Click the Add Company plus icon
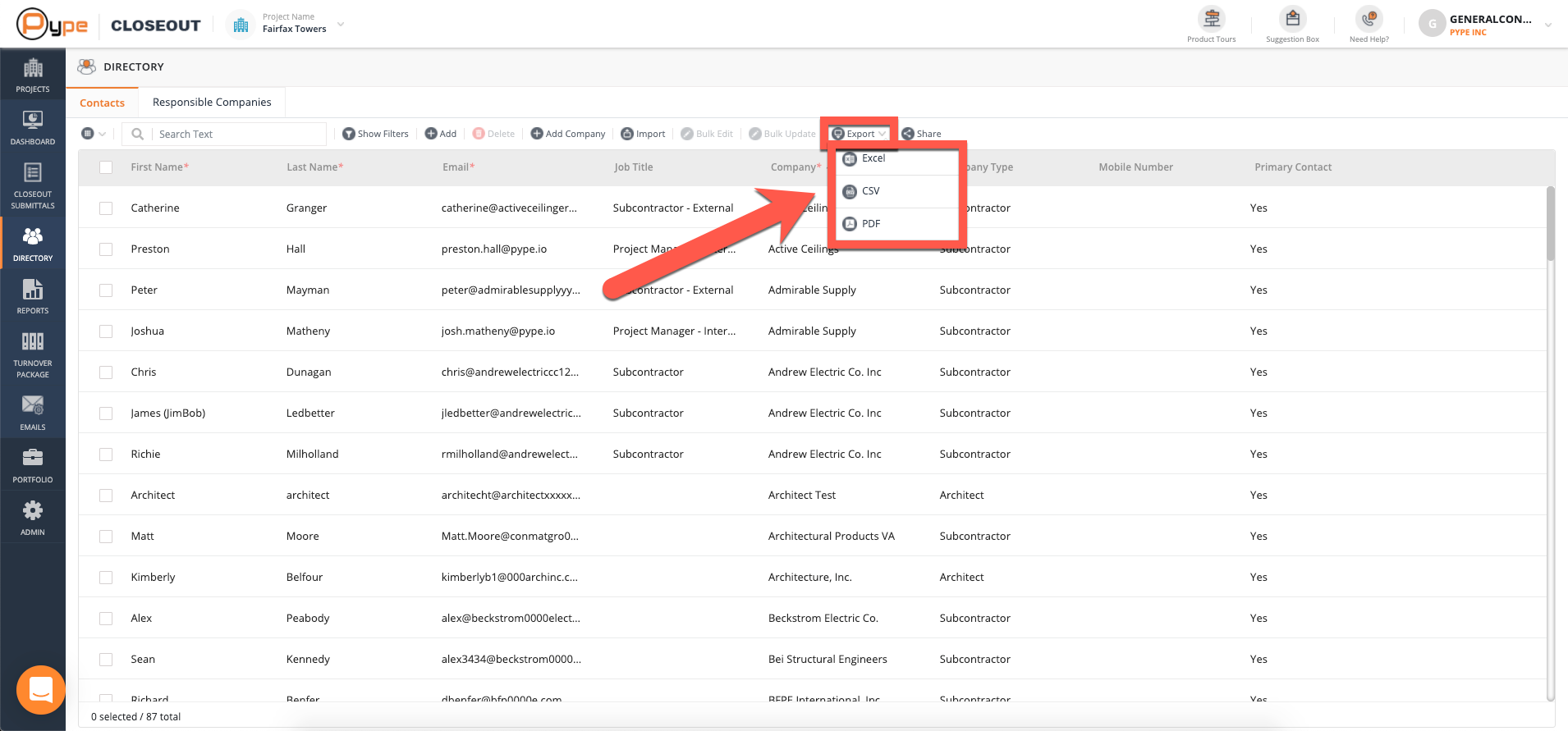Screen dimensions: 1568x731 point(537,134)
